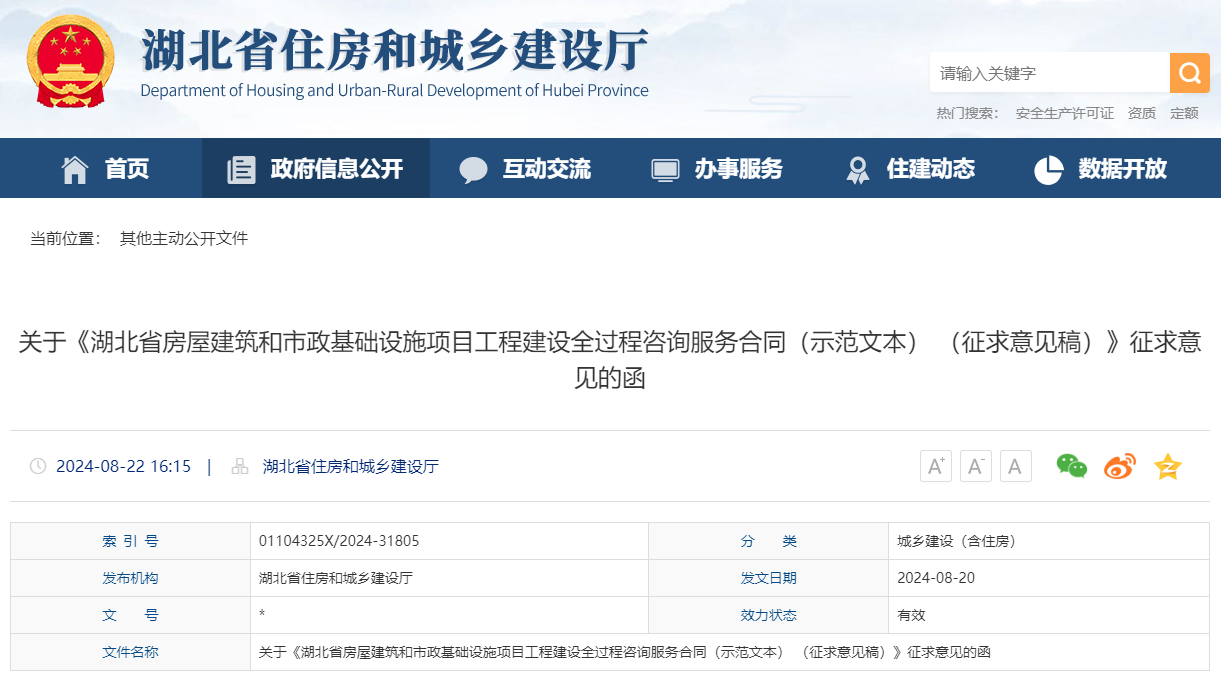
Task: Decrease font size with A- button
Action: 975,465
